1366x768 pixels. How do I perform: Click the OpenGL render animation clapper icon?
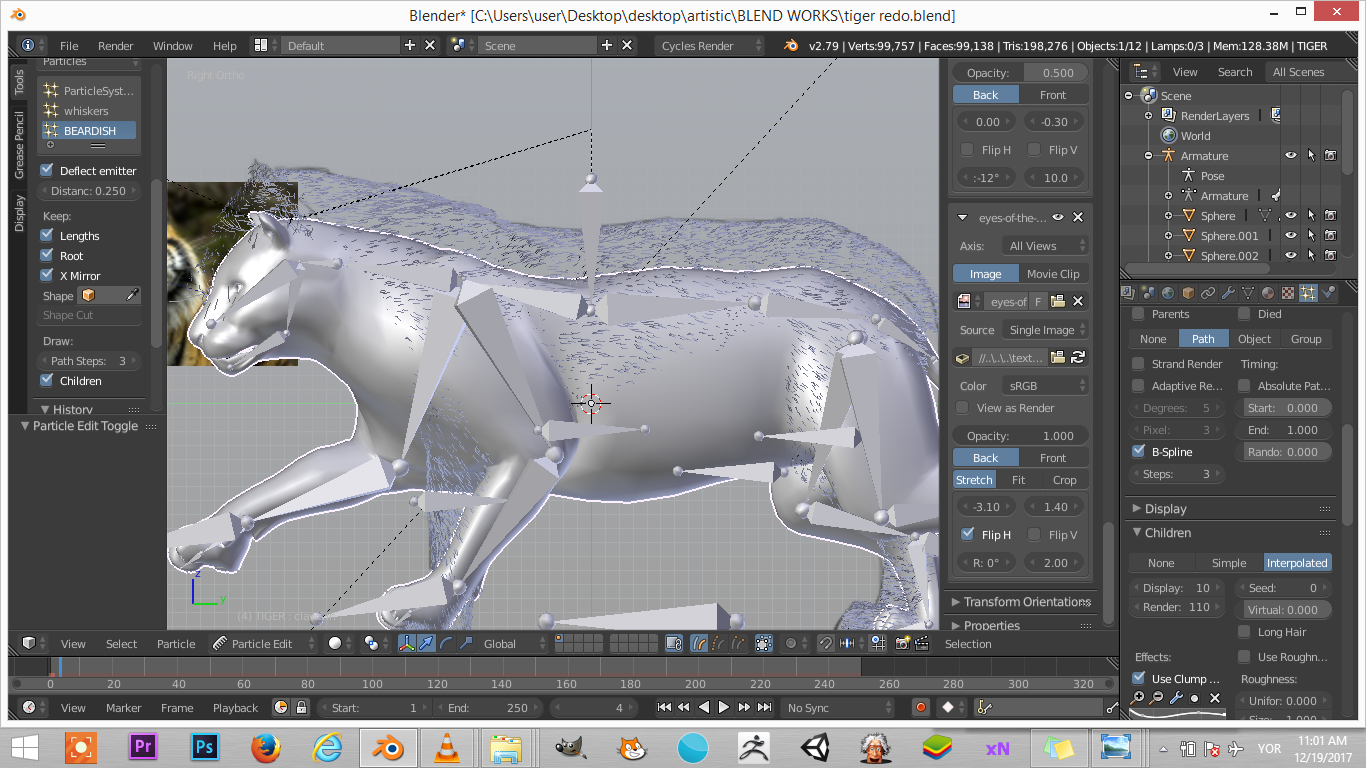tap(922, 643)
